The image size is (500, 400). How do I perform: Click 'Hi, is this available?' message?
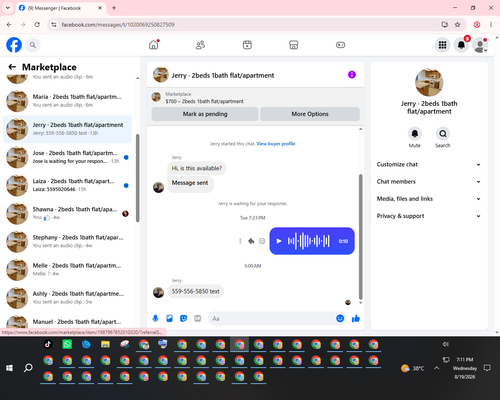tap(197, 168)
